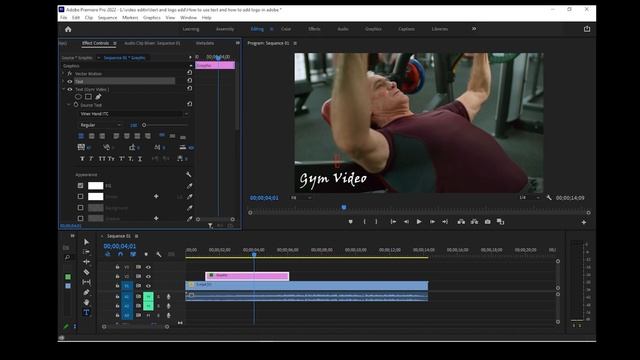Screen dimensions: 640x360
Task: Open Program monitor zoom level dropdown
Action: pyautogui.click(x=301, y=198)
